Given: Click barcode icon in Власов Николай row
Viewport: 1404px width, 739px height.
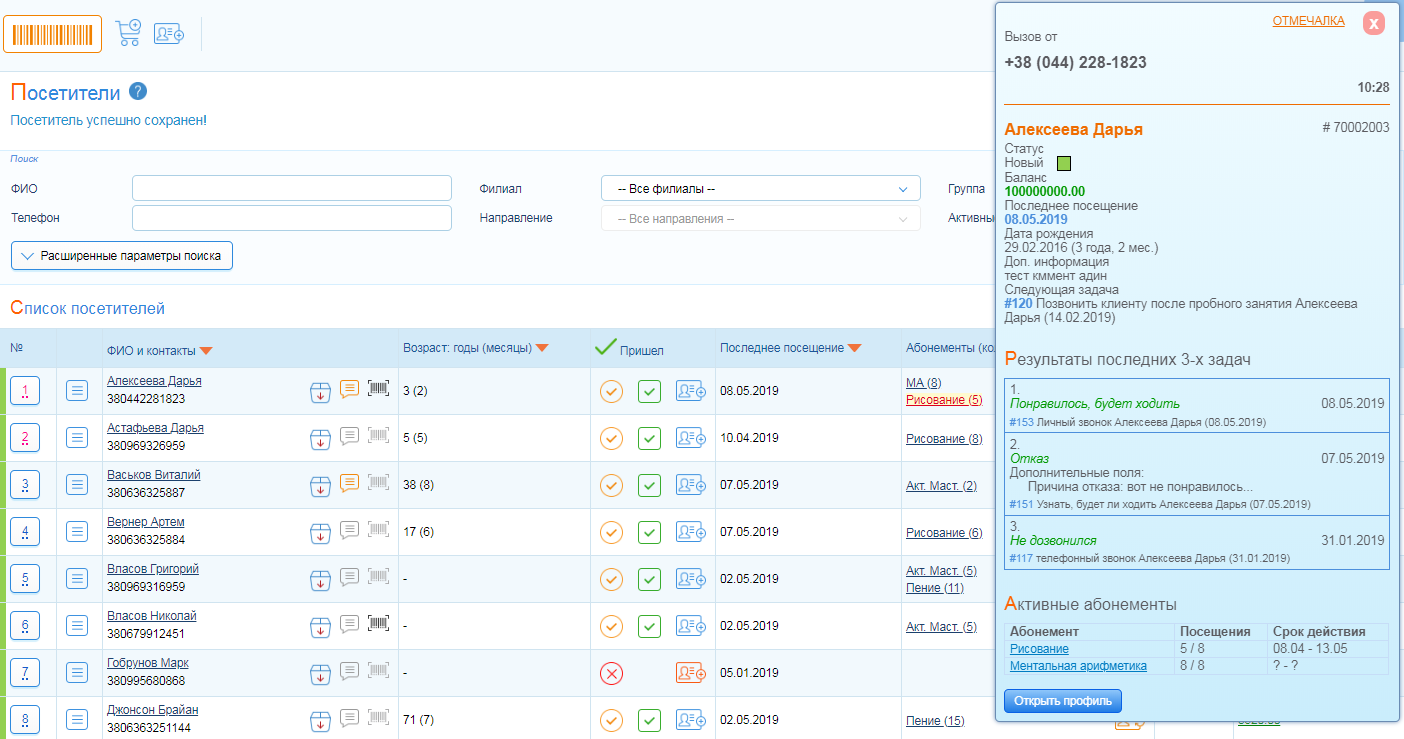Looking at the screenshot, I should point(378,624).
